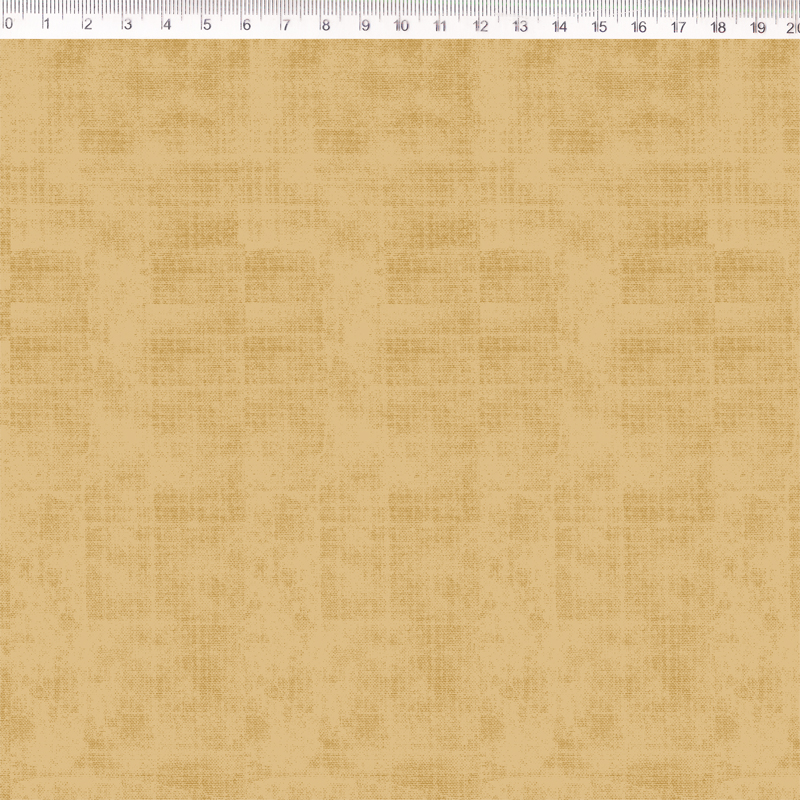The height and width of the screenshot is (800, 800).
Task: Click the number 3 on the ruler
Action: point(126,24)
